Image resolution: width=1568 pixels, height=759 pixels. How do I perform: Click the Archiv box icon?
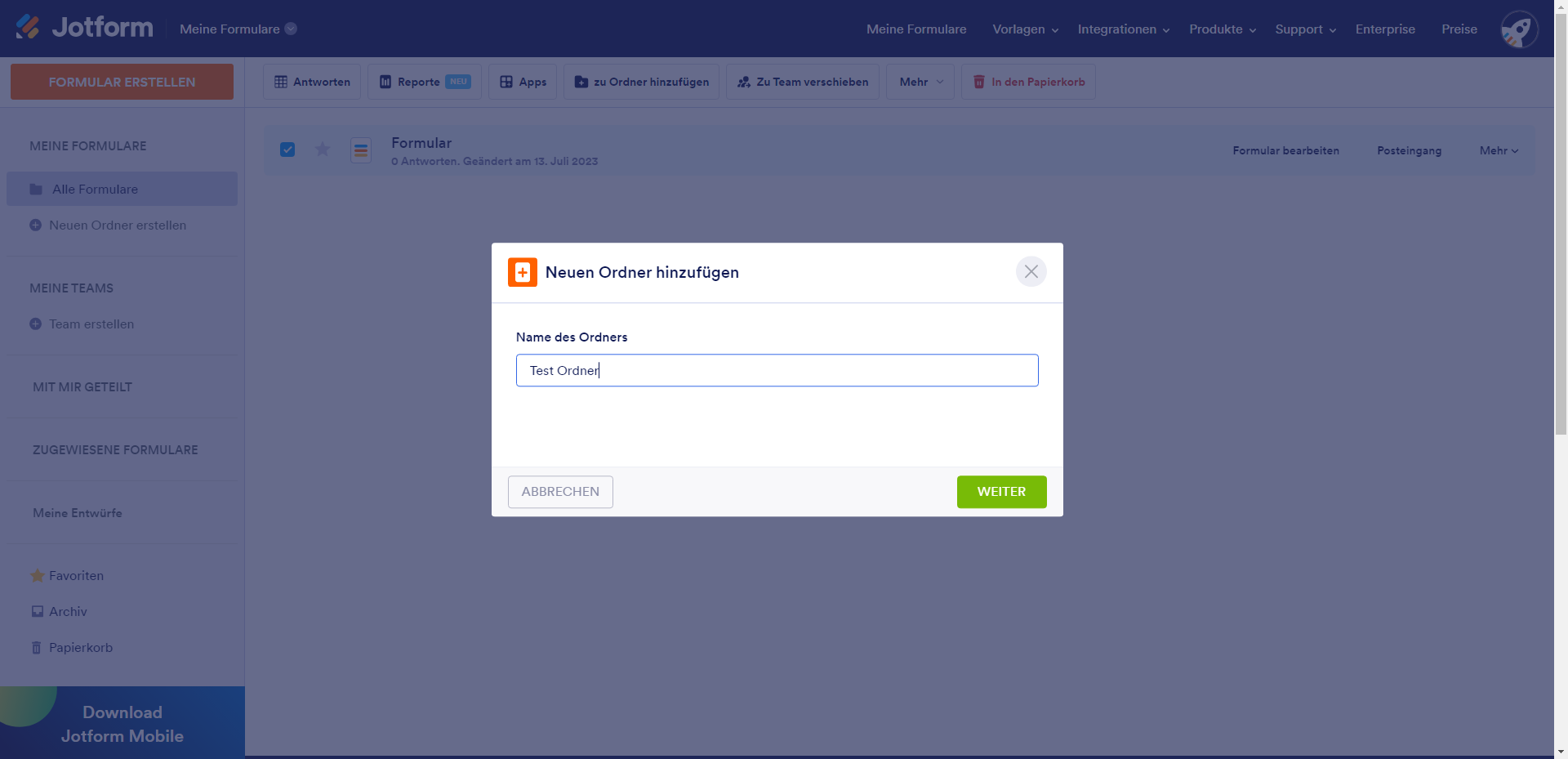click(37, 612)
